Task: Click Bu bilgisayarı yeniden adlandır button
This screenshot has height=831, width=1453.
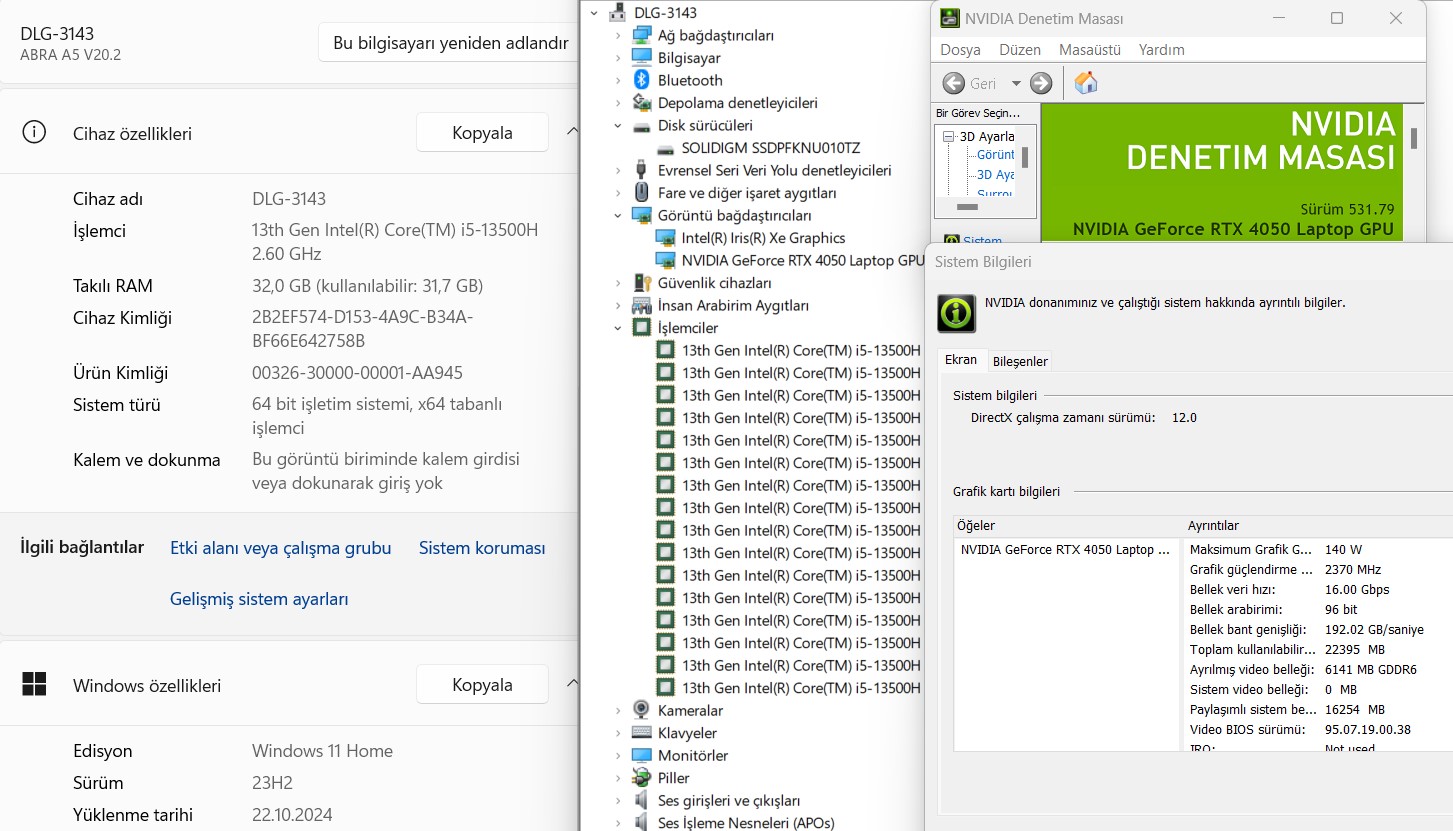Action: click(x=450, y=43)
